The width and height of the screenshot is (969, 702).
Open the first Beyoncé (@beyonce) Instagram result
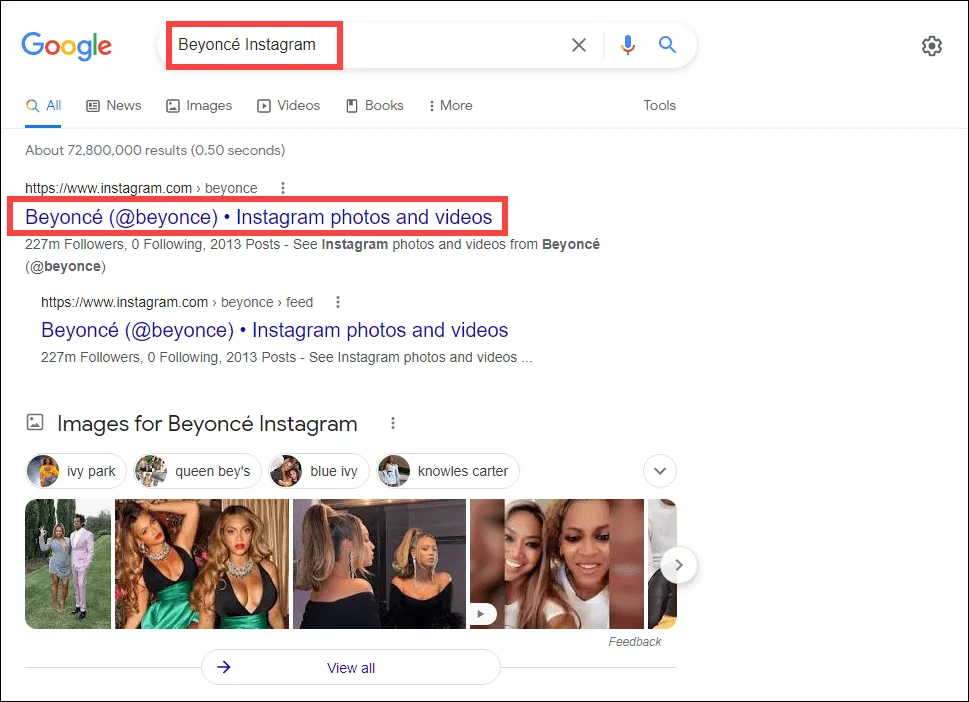258,217
